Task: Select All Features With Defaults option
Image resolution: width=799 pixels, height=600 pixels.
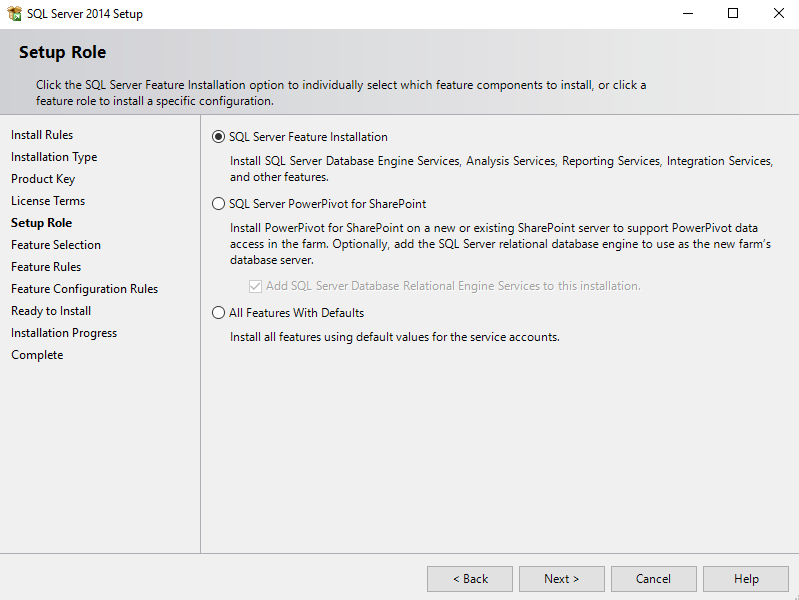Action: (218, 312)
